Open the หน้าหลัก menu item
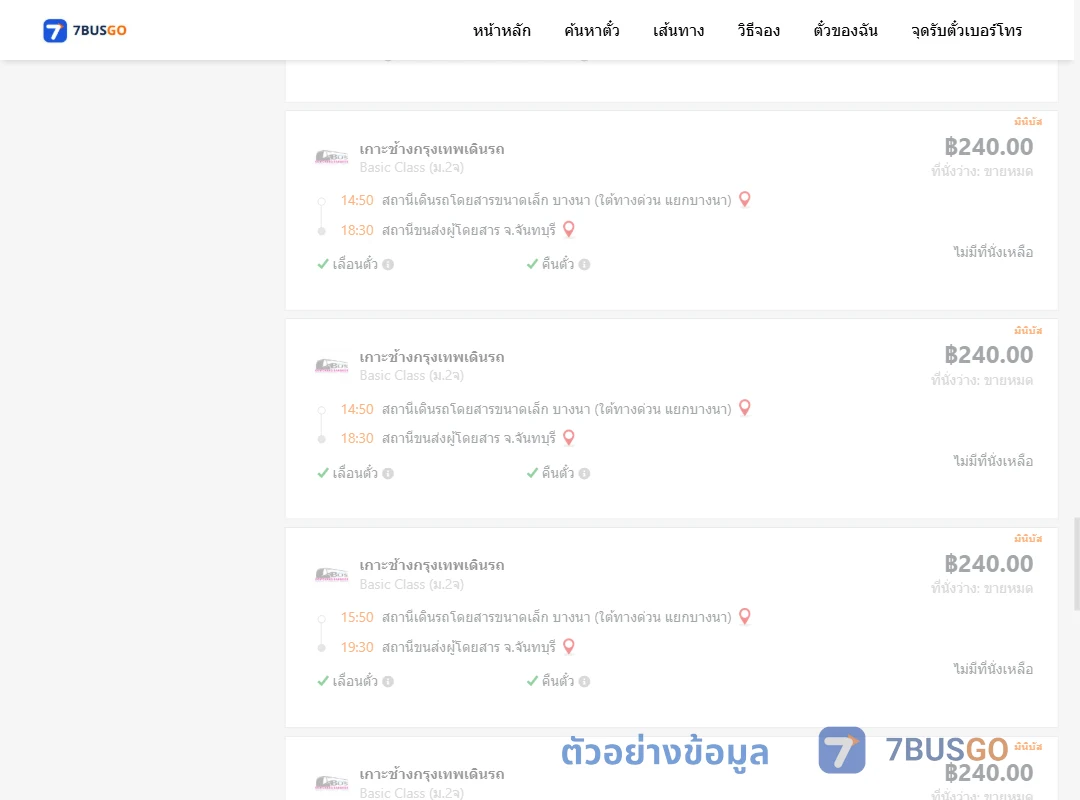 coord(501,30)
